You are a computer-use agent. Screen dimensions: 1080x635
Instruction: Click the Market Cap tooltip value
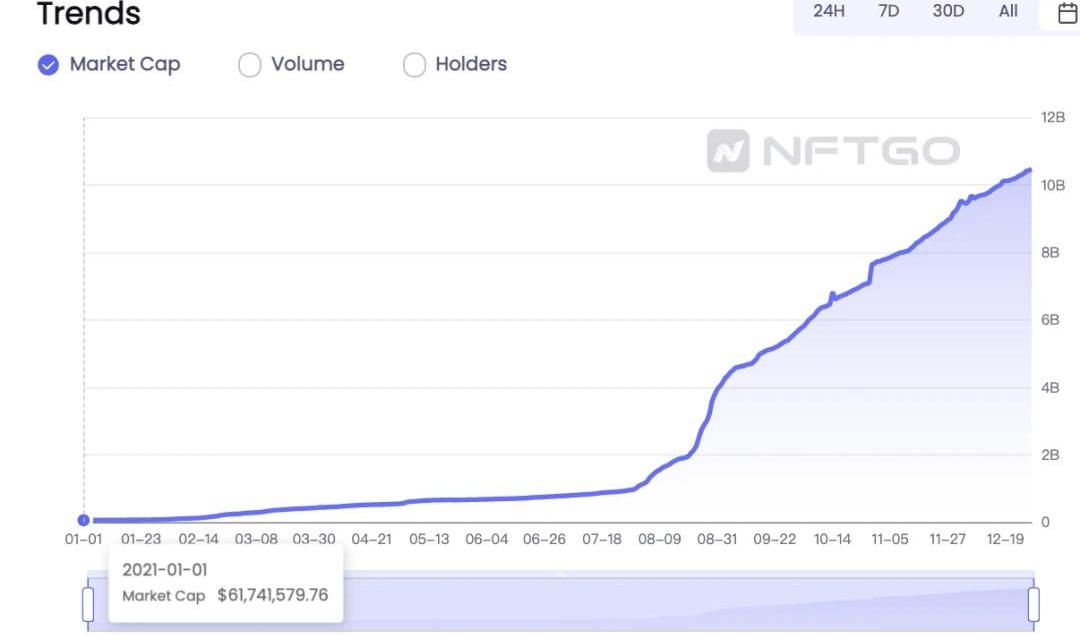point(272,595)
